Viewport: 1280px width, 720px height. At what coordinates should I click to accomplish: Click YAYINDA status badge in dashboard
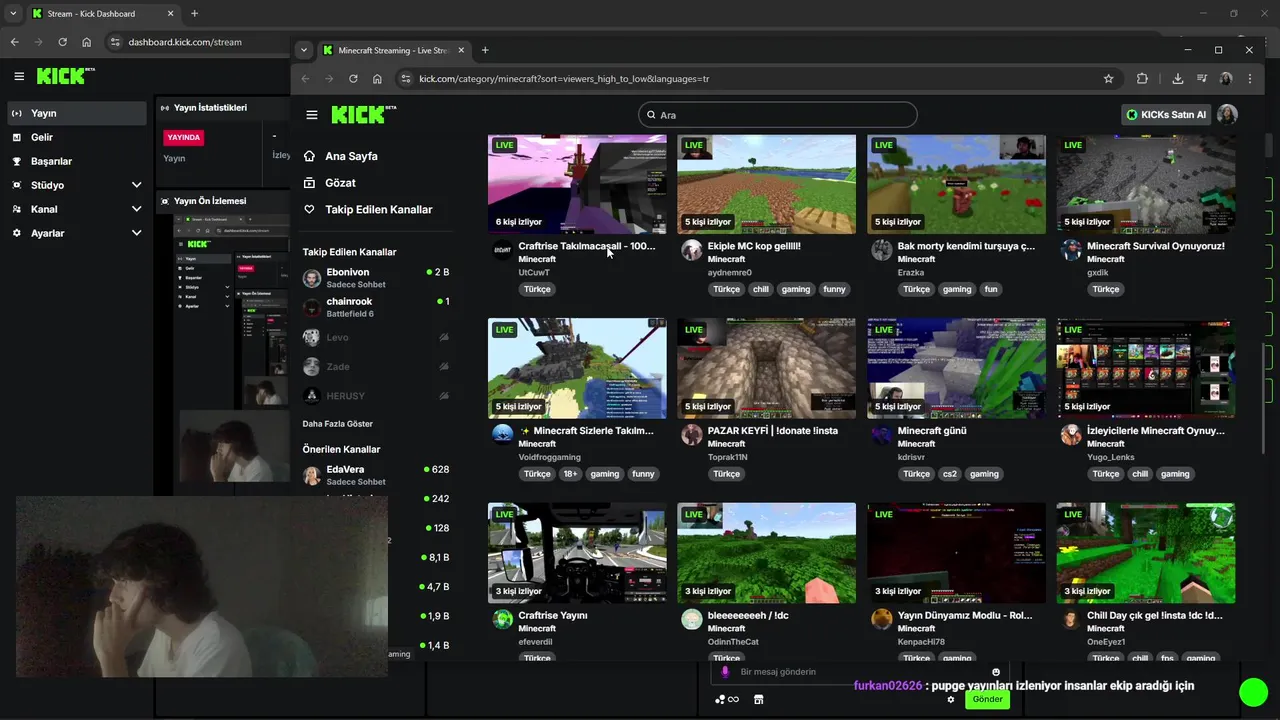coord(183,138)
